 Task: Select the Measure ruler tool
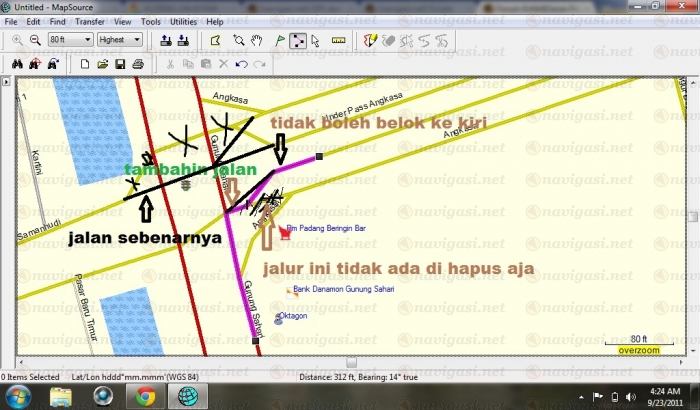(x=338, y=41)
